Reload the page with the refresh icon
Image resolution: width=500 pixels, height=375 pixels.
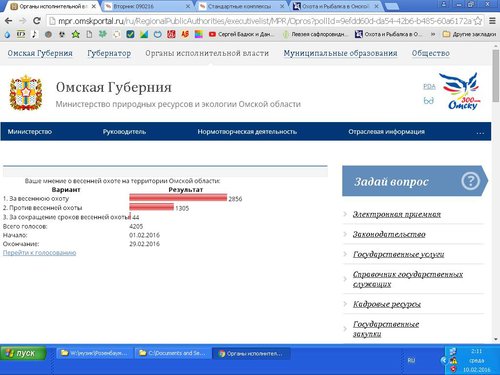pyautogui.click(x=37, y=21)
